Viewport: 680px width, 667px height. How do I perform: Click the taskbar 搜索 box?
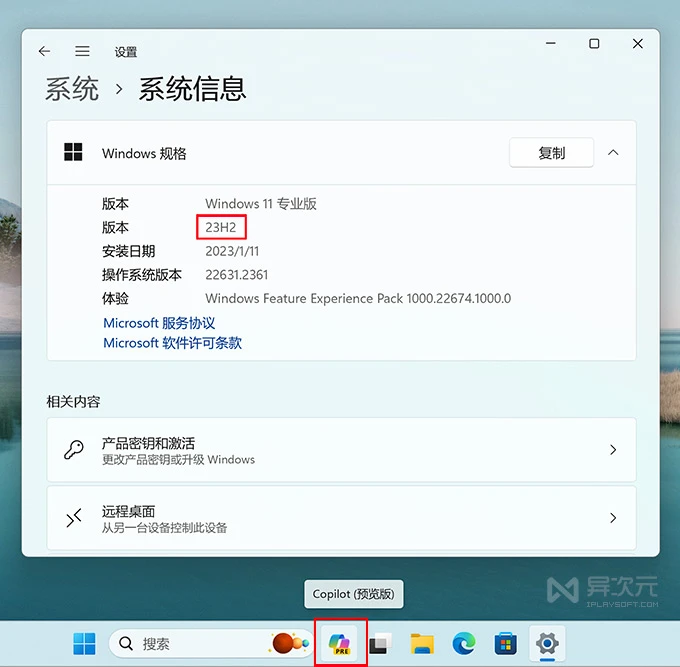click(x=210, y=644)
